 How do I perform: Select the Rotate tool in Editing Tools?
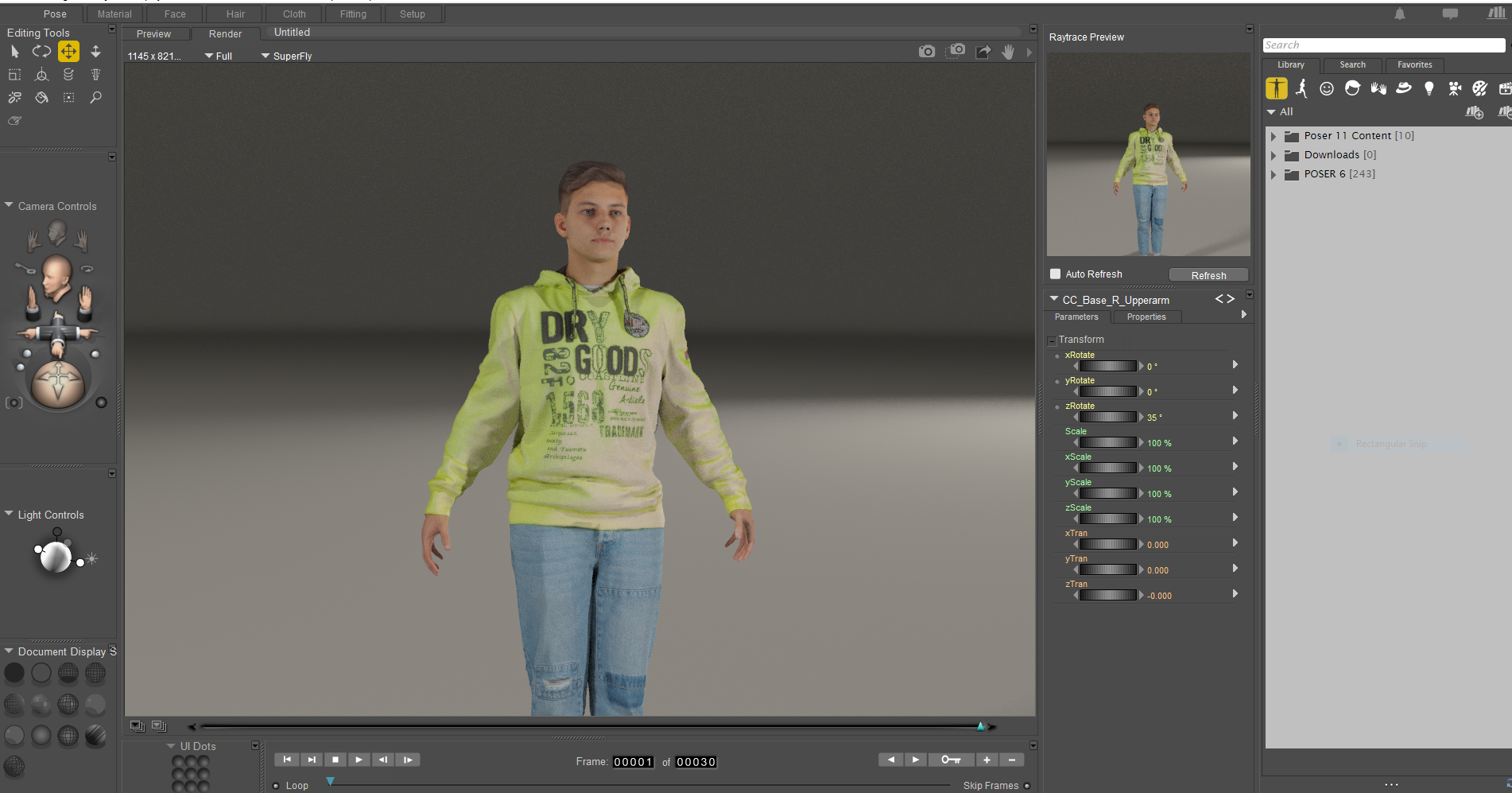point(41,52)
